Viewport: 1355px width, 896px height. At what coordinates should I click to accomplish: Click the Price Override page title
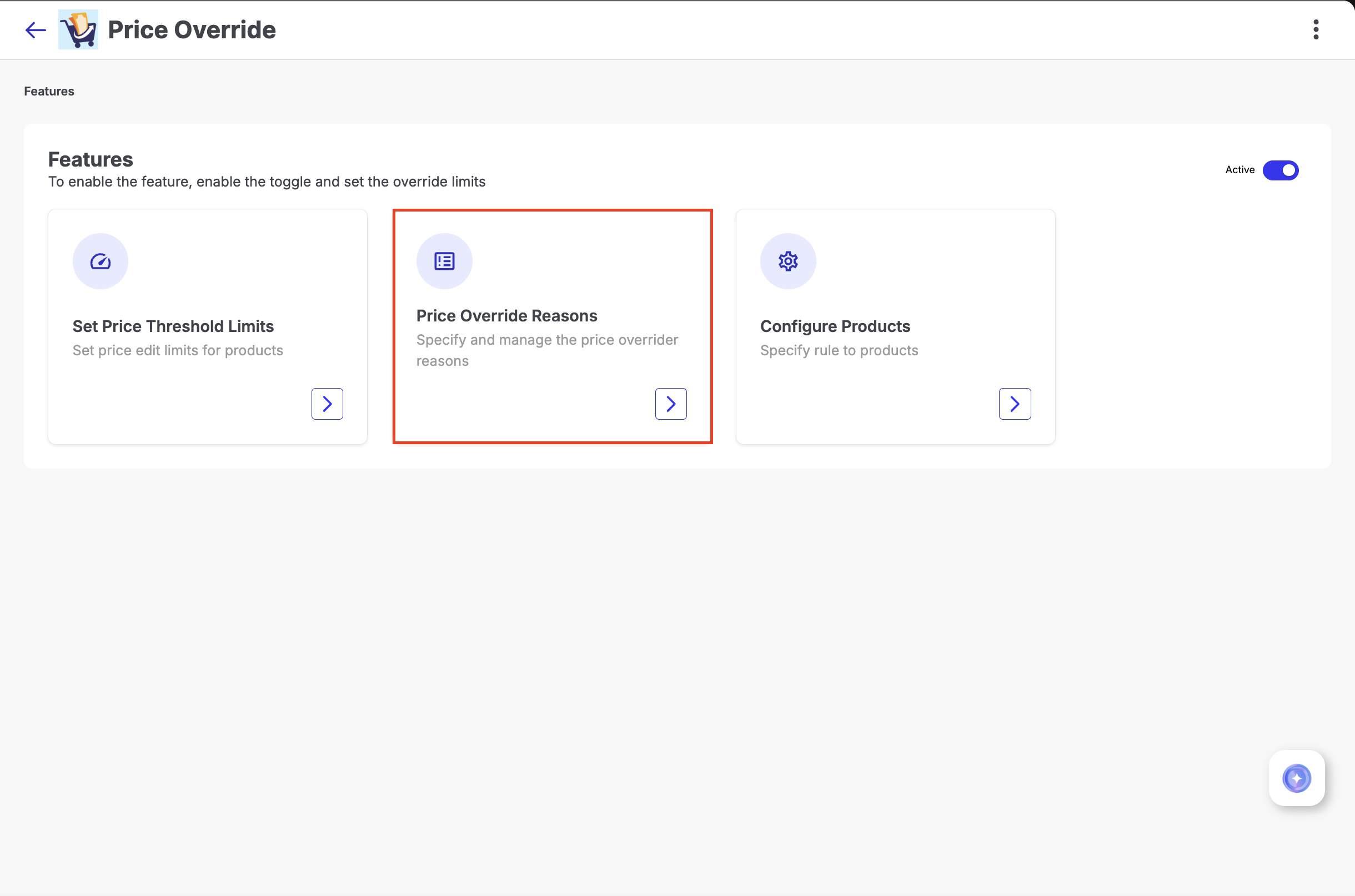(x=192, y=30)
